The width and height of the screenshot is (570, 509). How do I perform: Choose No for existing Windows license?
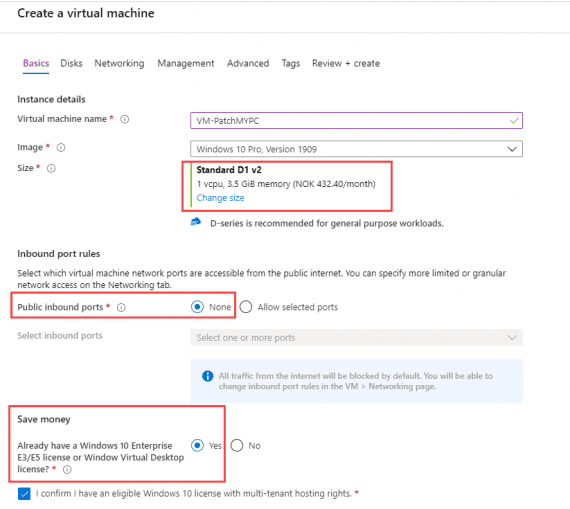coord(237,445)
